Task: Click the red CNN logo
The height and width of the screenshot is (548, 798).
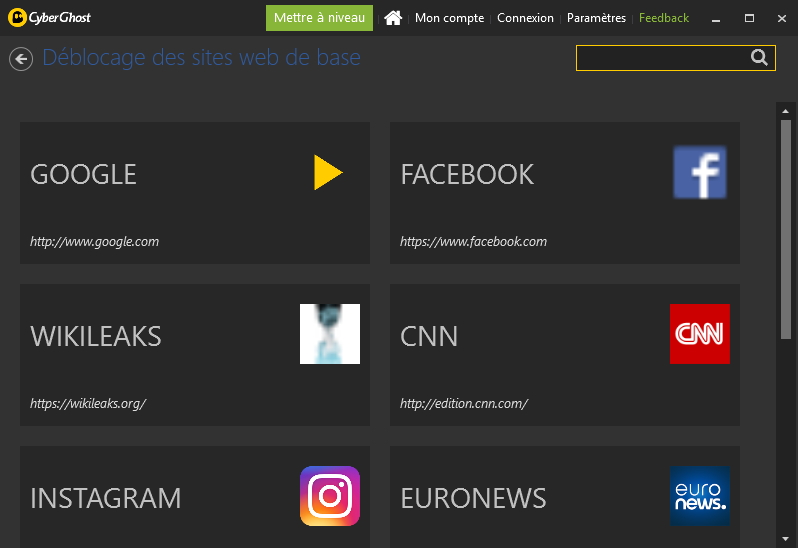Action: tap(700, 334)
